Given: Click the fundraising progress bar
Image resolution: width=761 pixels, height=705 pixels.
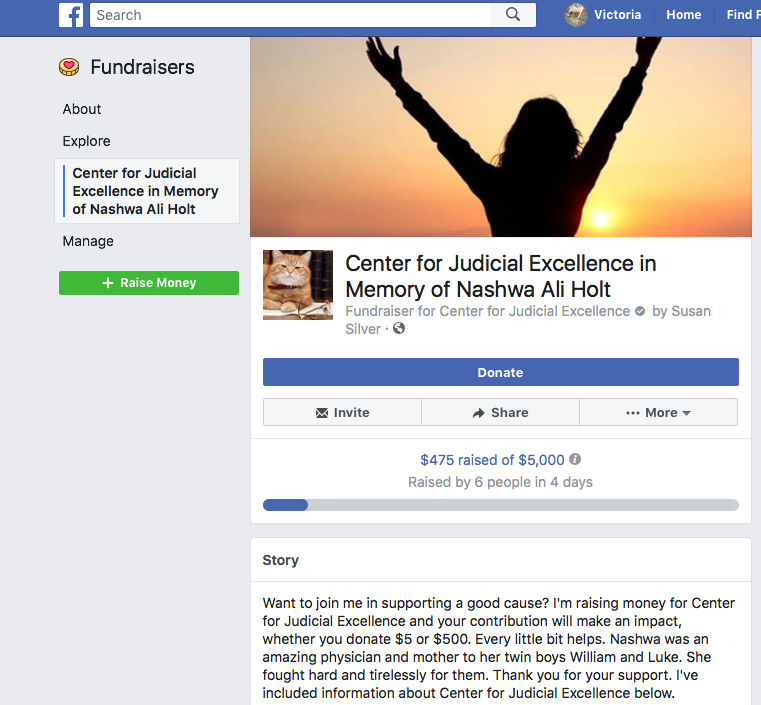Looking at the screenshot, I should pyautogui.click(x=501, y=505).
